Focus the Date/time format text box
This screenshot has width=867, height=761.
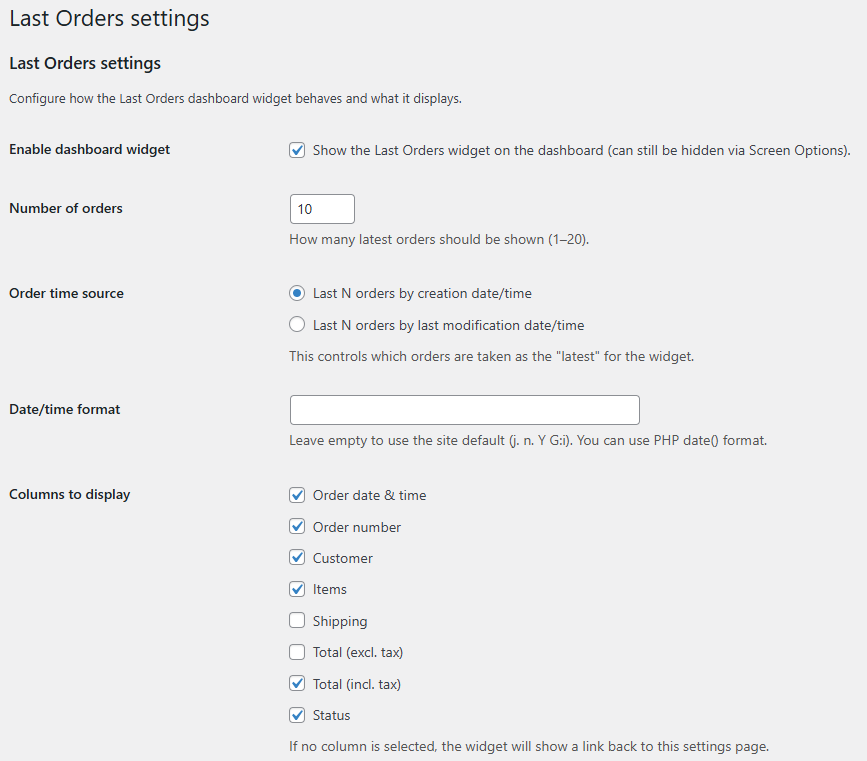click(464, 410)
